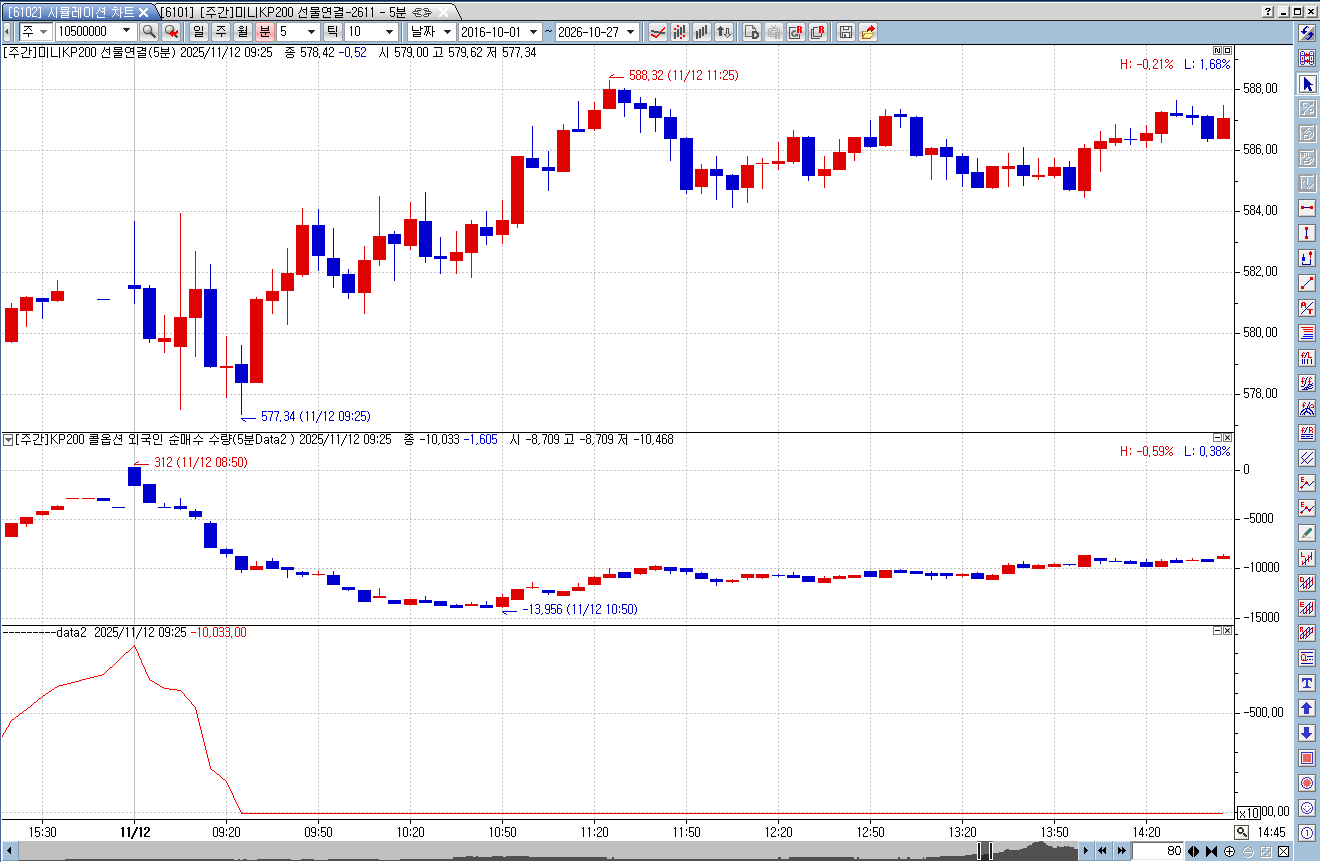The height and width of the screenshot is (862, 1320).
Task: Close the data2 indicator panel
Action: pyautogui.click(x=1228, y=631)
